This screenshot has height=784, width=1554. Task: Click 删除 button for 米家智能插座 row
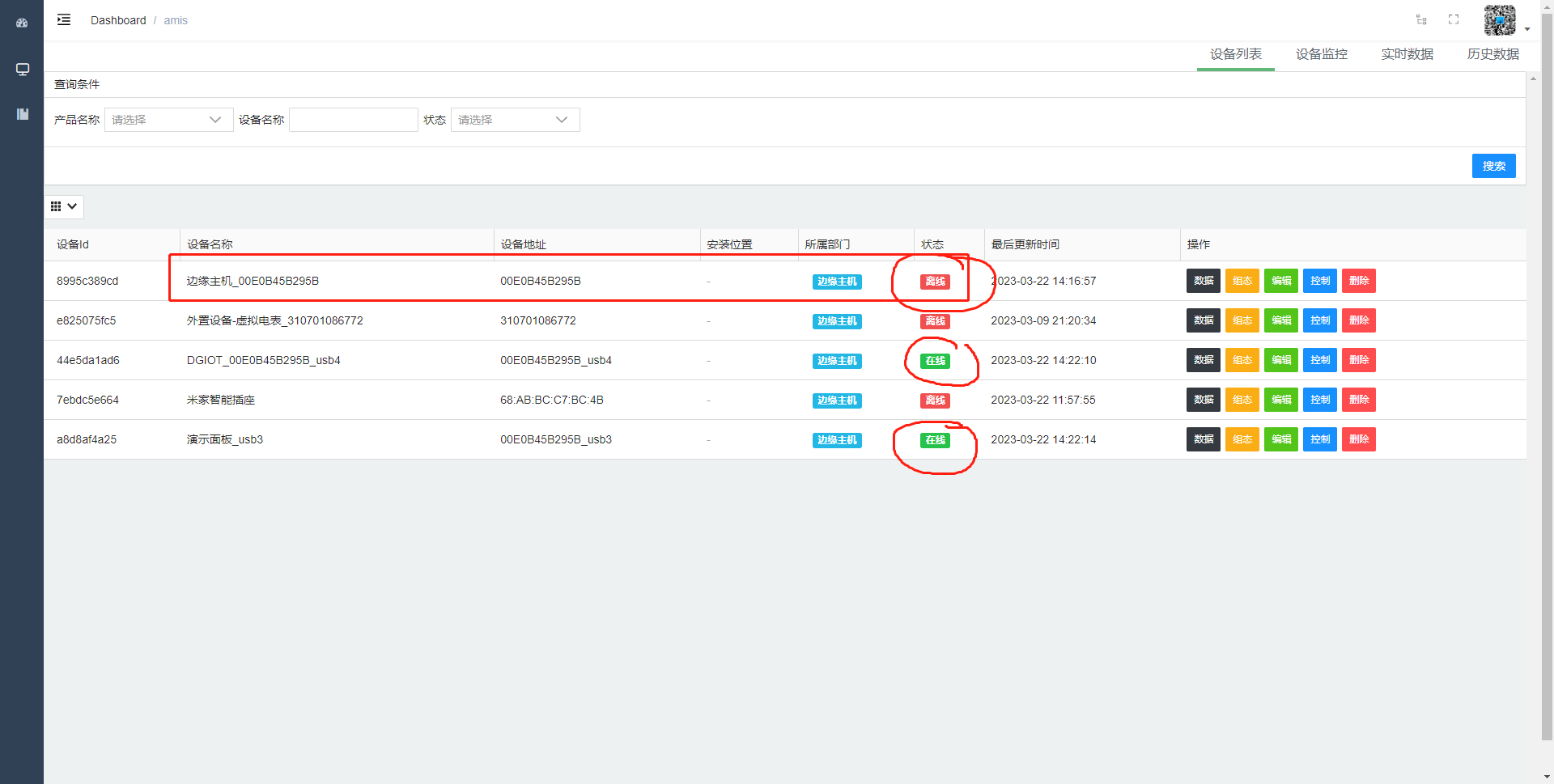tap(1358, 400)
